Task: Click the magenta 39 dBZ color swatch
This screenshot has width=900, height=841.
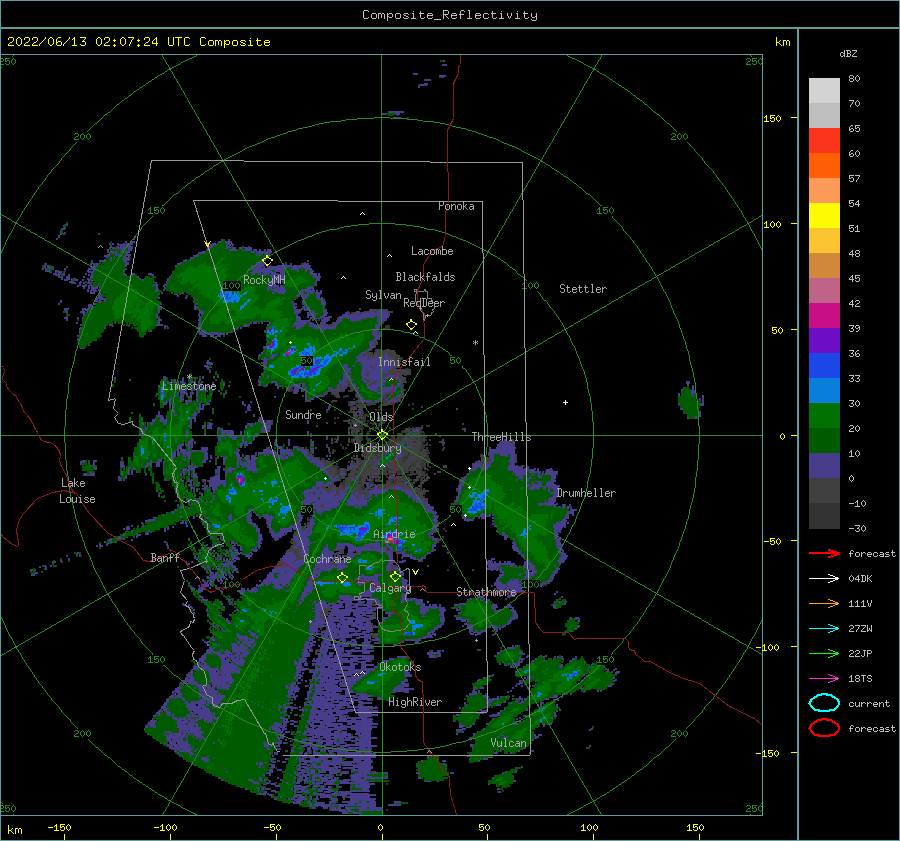Action: click(824, 315)
